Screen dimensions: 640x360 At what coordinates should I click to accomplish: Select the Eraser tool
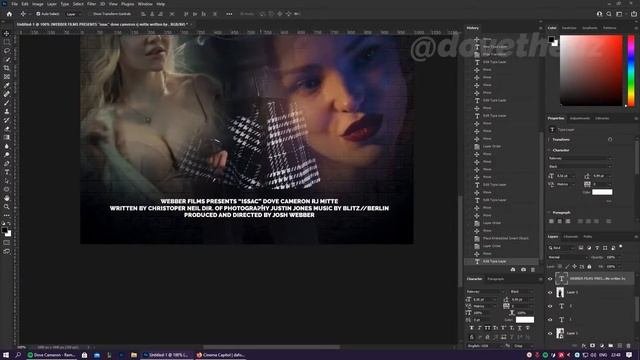click(7, 129)
